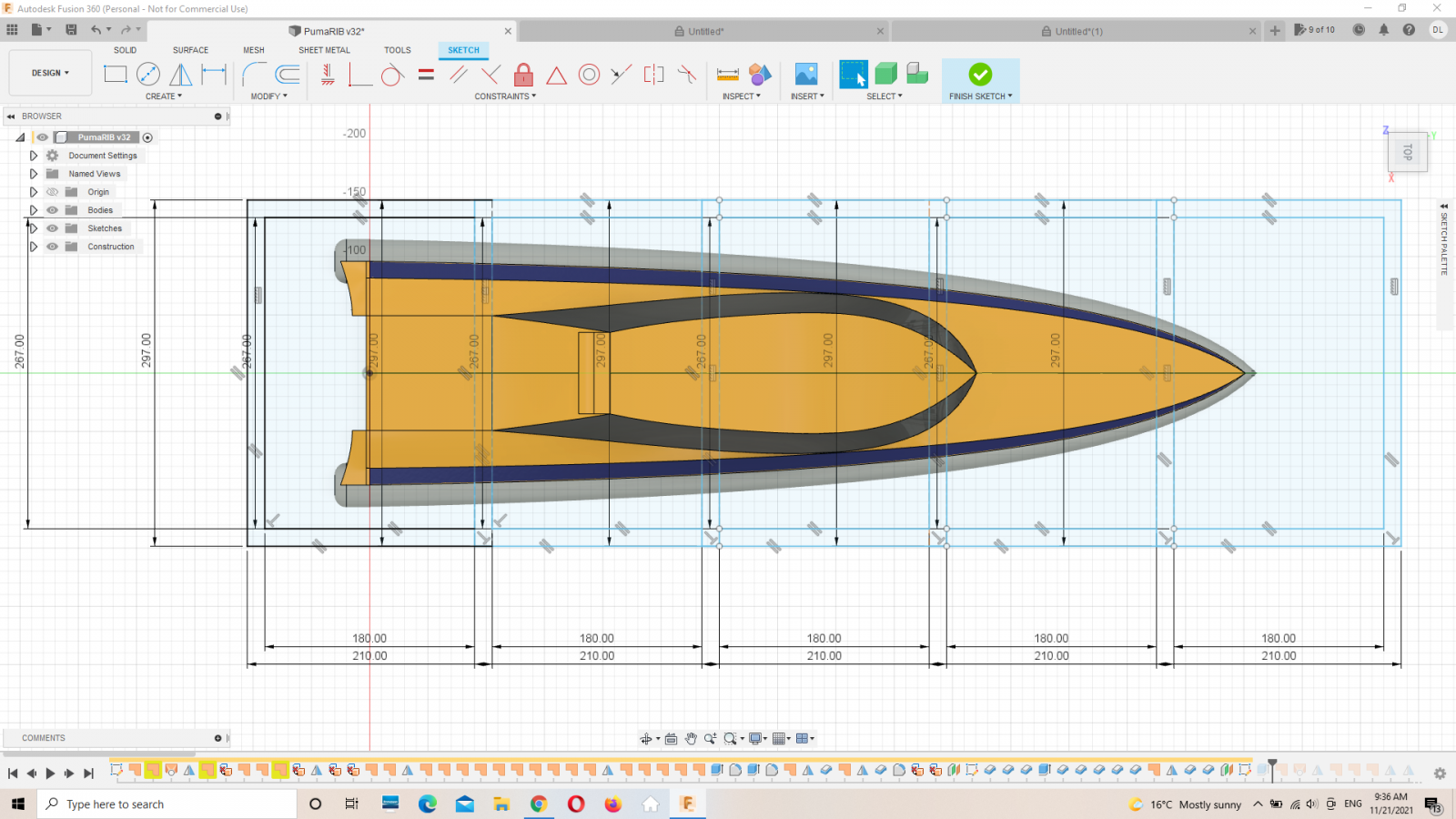Activate the Mirror sketch tool
The height and width of the screenshot is (819, 1456).
[181, 74]
